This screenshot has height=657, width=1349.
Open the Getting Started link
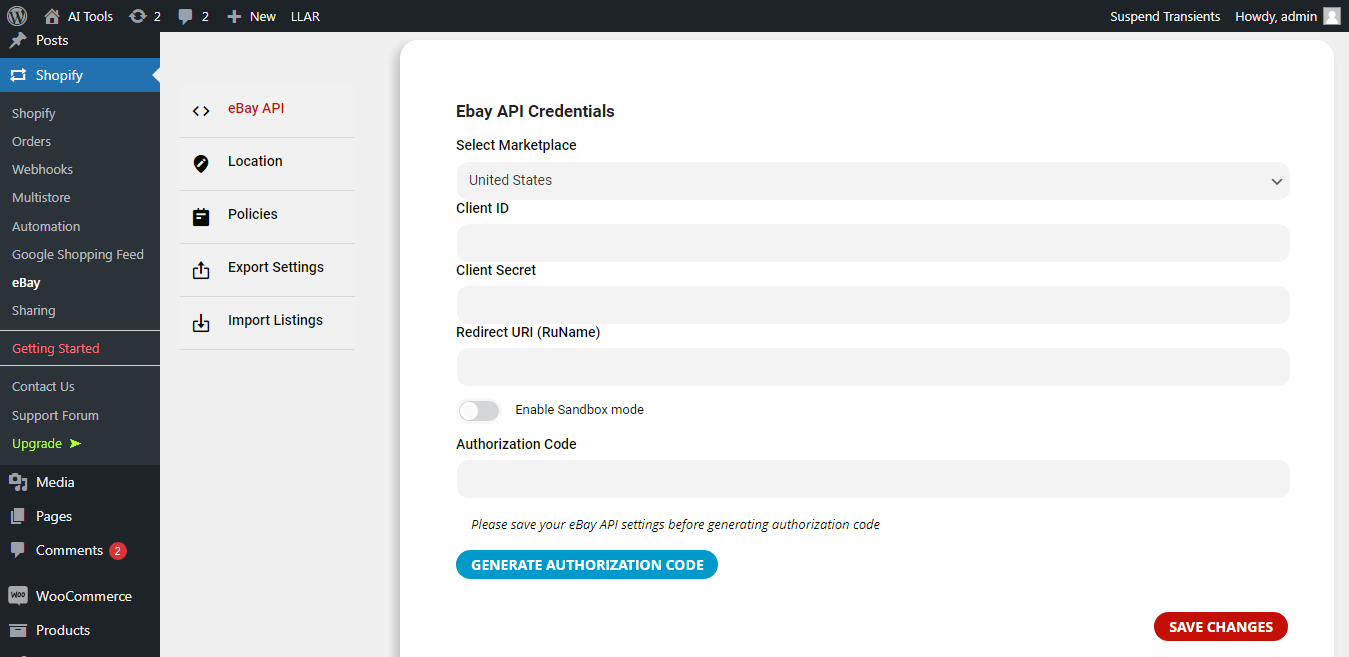coord(56,348)
